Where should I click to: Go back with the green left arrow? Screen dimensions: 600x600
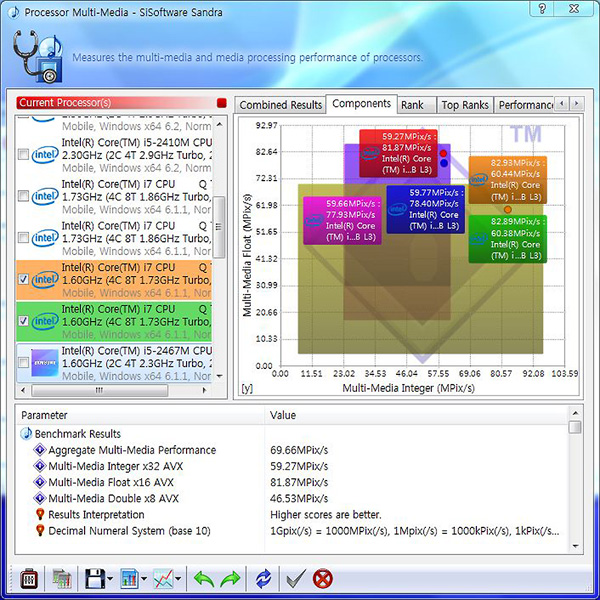pyautogui.click(x=204, y=579)
